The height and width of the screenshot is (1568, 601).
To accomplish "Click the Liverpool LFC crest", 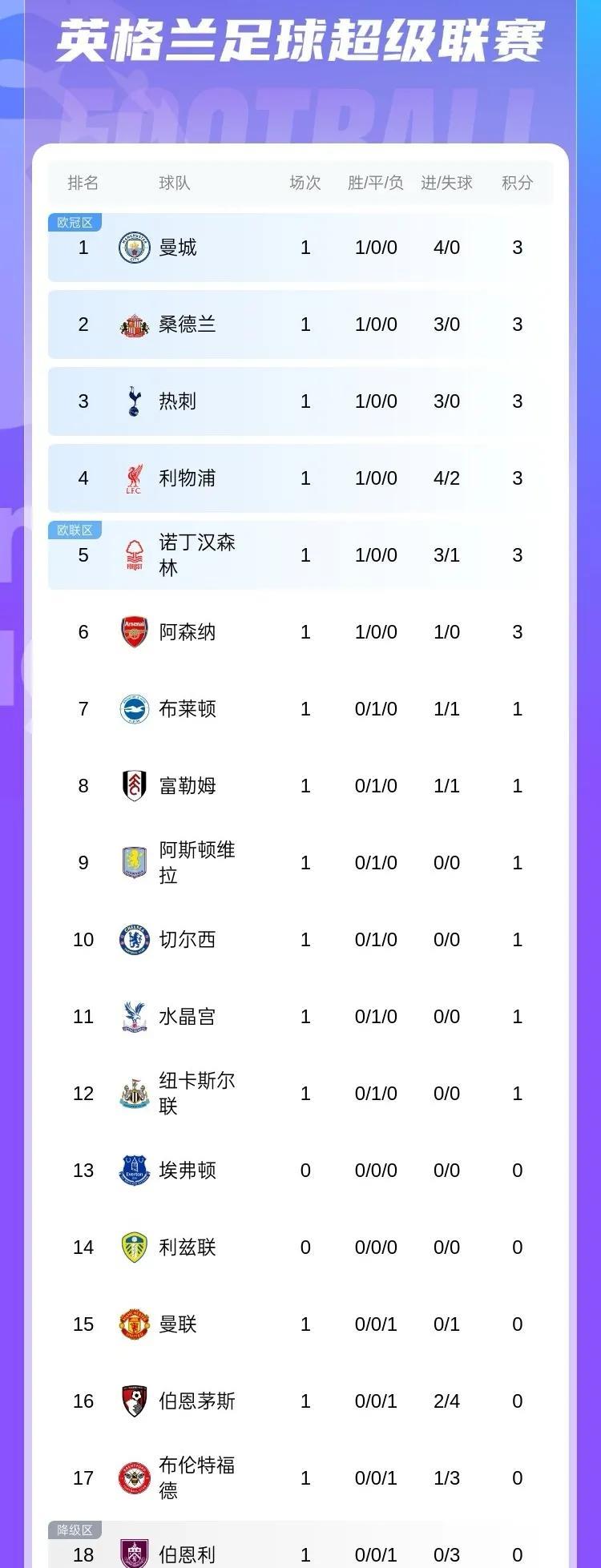I will tap(135, 478).
